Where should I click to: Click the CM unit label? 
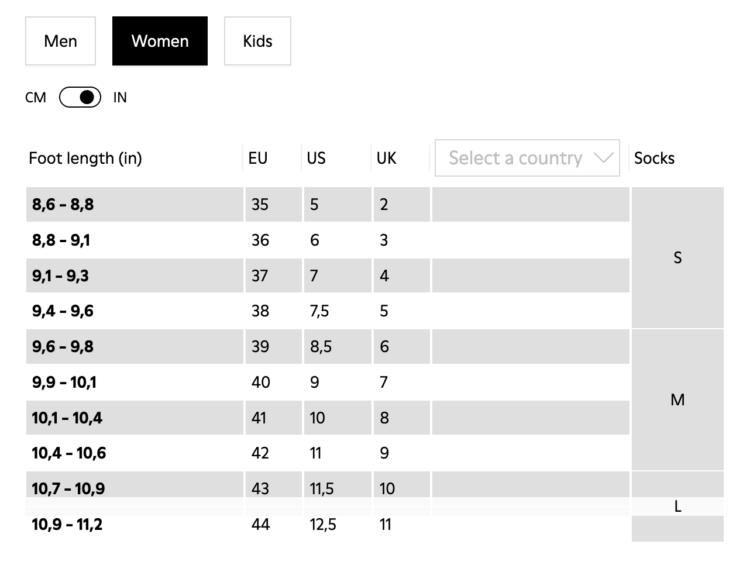coord(36,97)
